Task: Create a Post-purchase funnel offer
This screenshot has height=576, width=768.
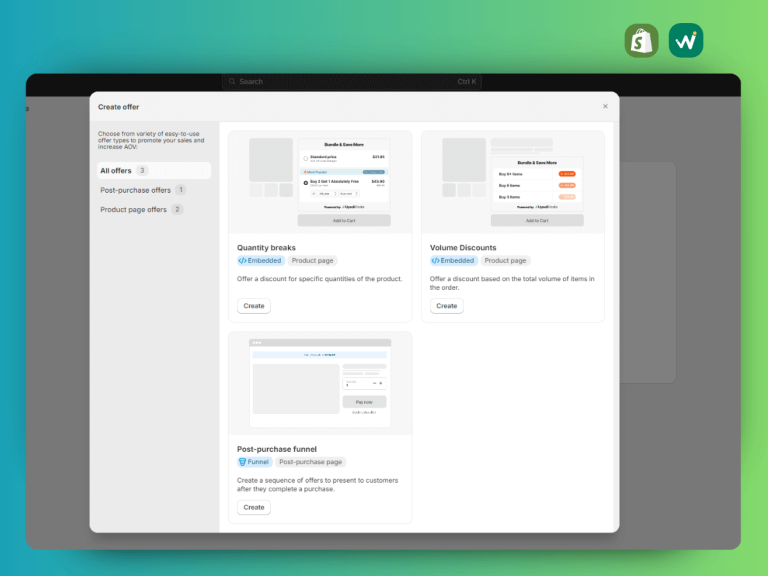Action: tap(254, 507)
